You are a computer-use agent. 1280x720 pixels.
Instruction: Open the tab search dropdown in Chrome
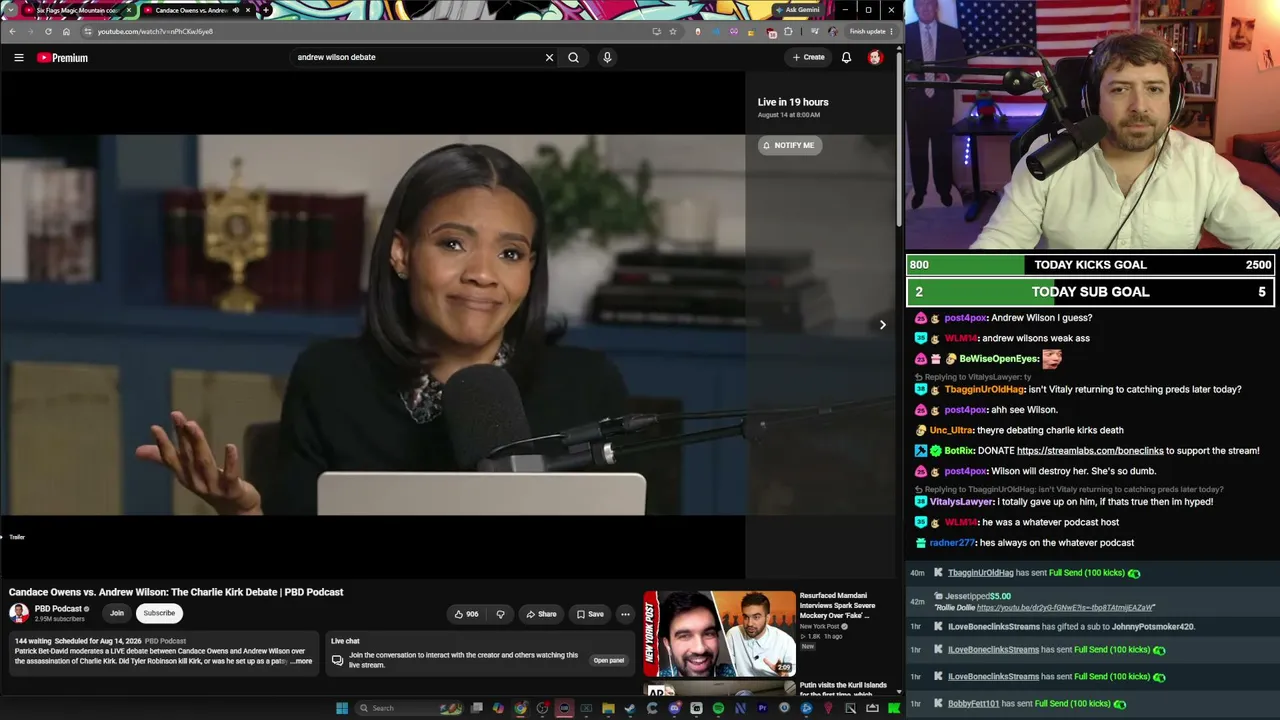[x=9, y=10]
